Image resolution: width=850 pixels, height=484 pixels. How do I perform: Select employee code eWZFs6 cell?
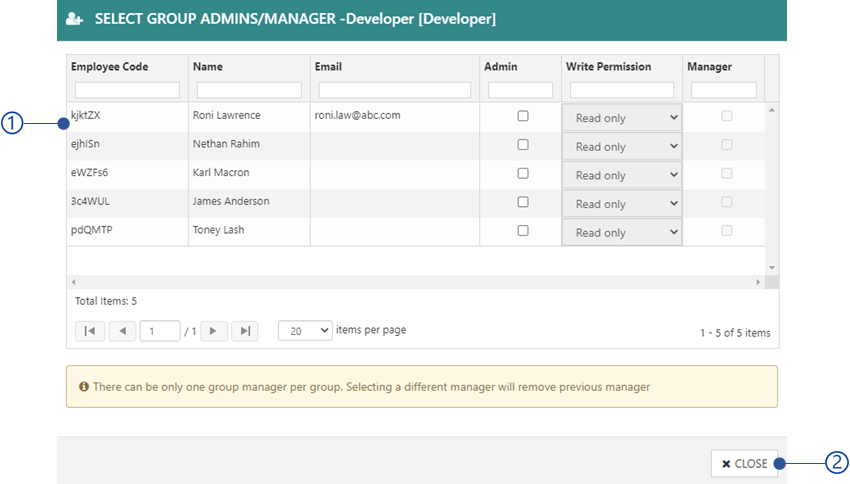pyautogui.click(x=127, y=173)
